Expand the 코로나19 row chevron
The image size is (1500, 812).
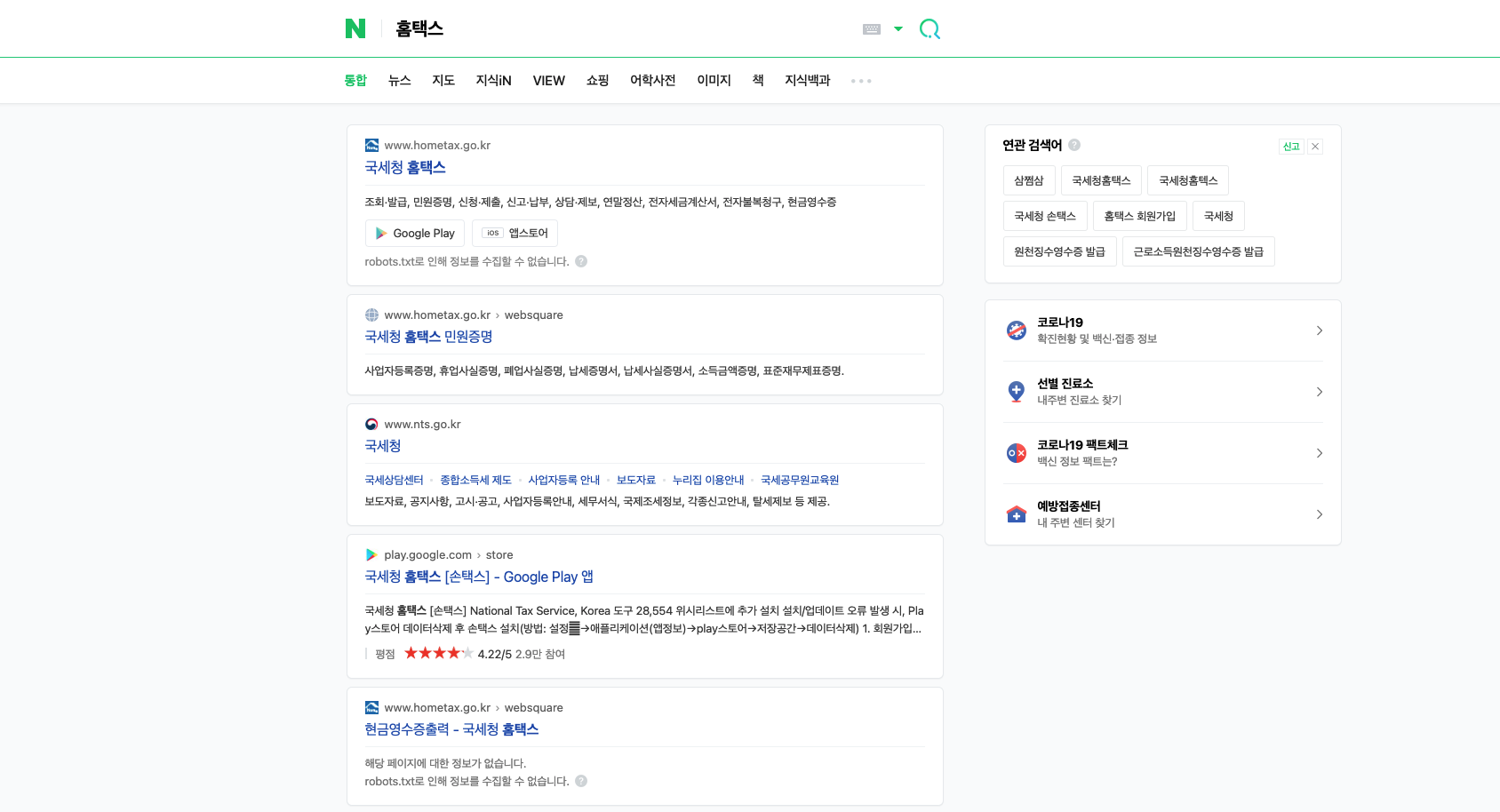point(1320,330)
